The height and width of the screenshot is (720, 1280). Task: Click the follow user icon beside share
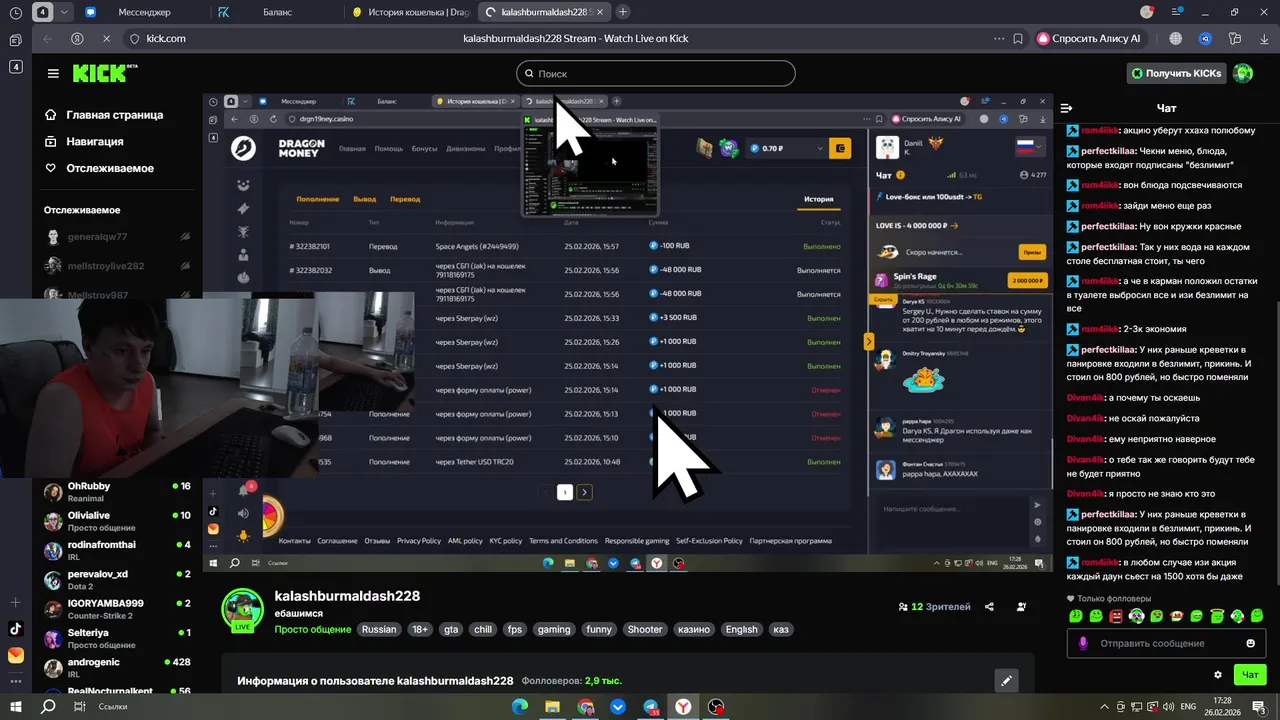[1021, 607]
